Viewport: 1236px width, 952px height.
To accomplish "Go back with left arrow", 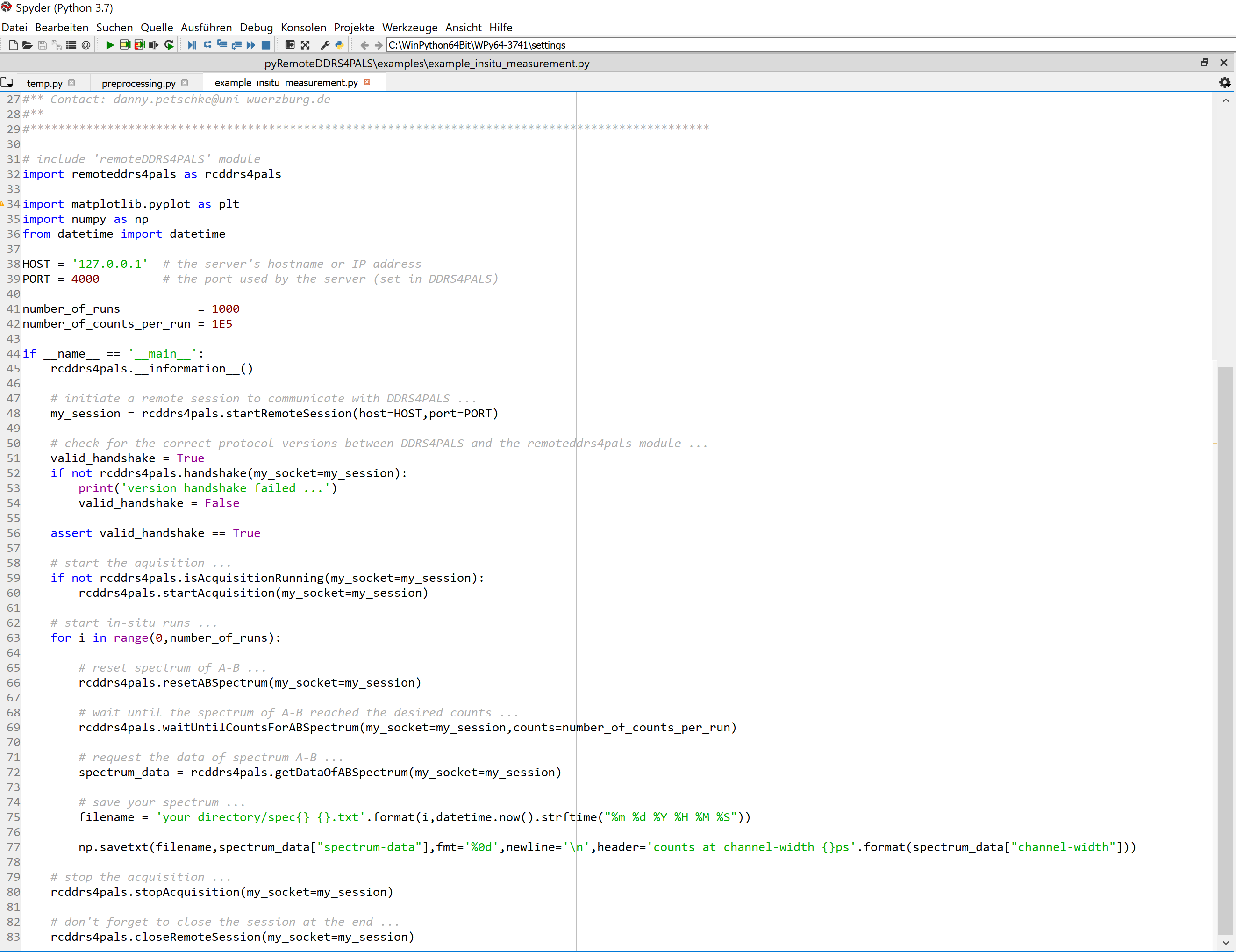I will click(364, 45).
